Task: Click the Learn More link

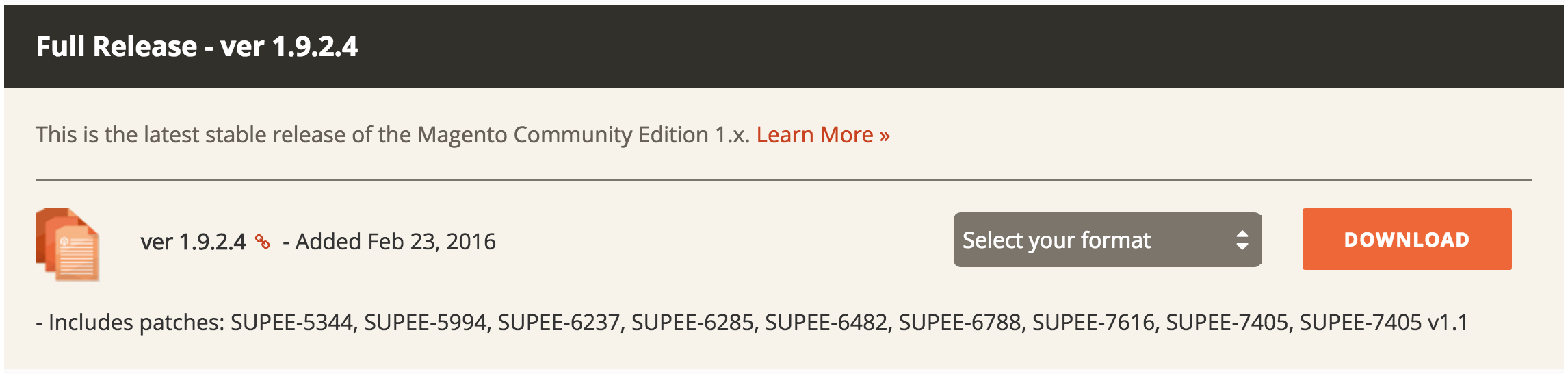Action: 822,135
